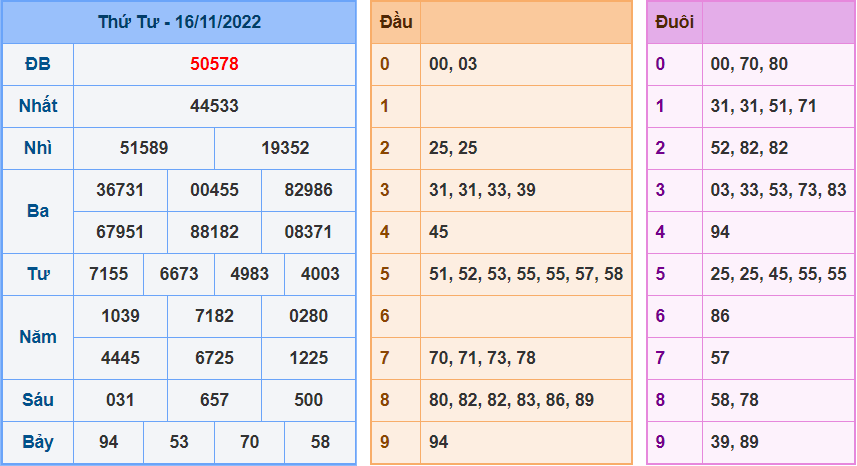Click the ĐB prize label

[x=38, y=64]
